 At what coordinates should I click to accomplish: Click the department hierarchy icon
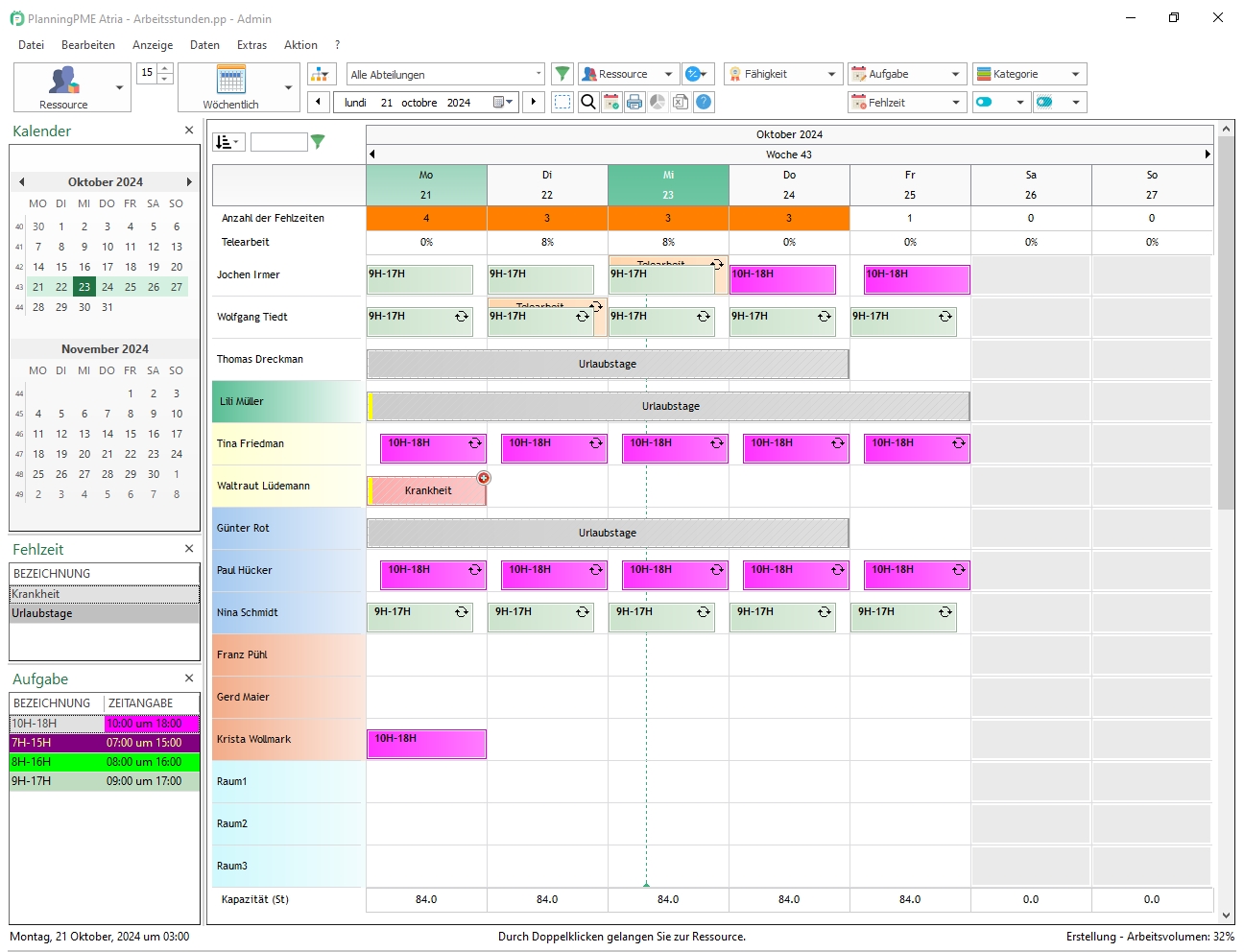point(322,74)
